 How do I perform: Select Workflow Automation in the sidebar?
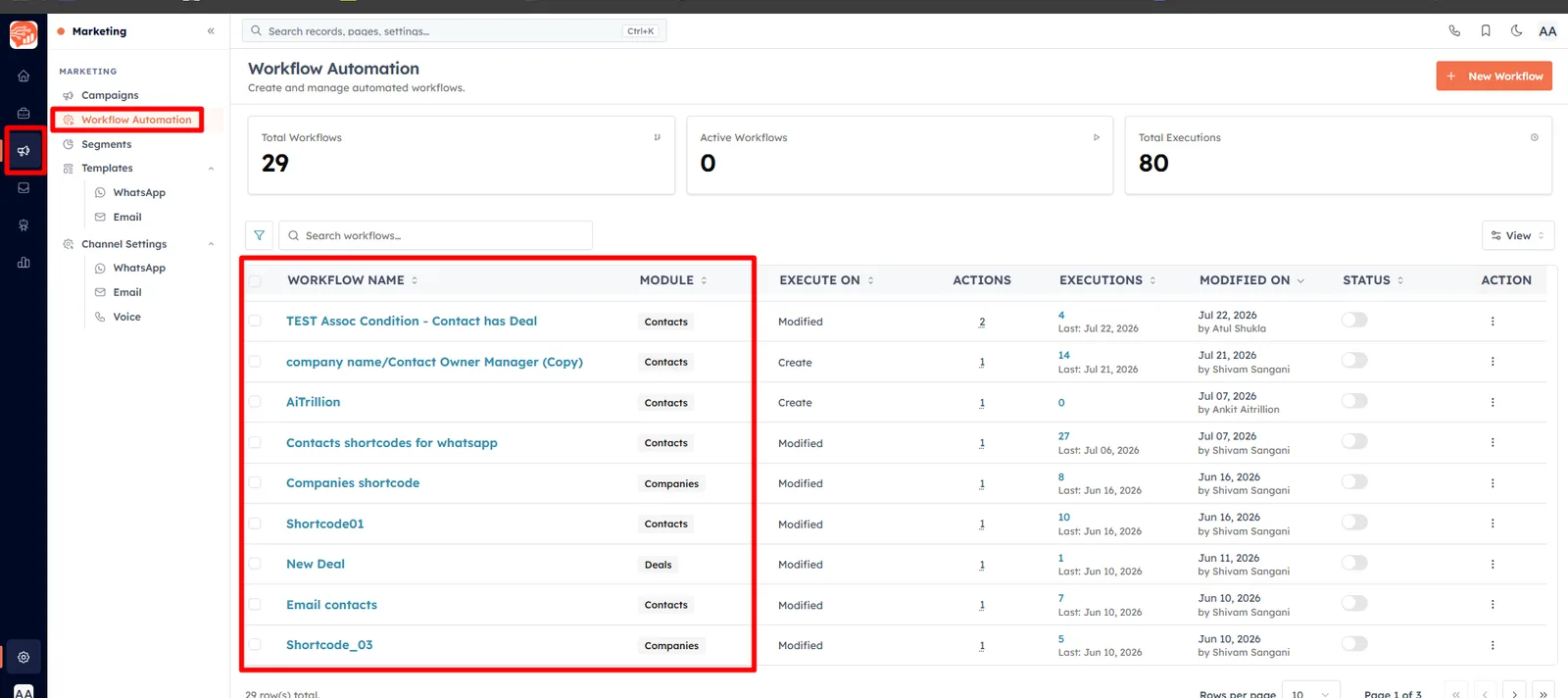(x=136, y=120)
